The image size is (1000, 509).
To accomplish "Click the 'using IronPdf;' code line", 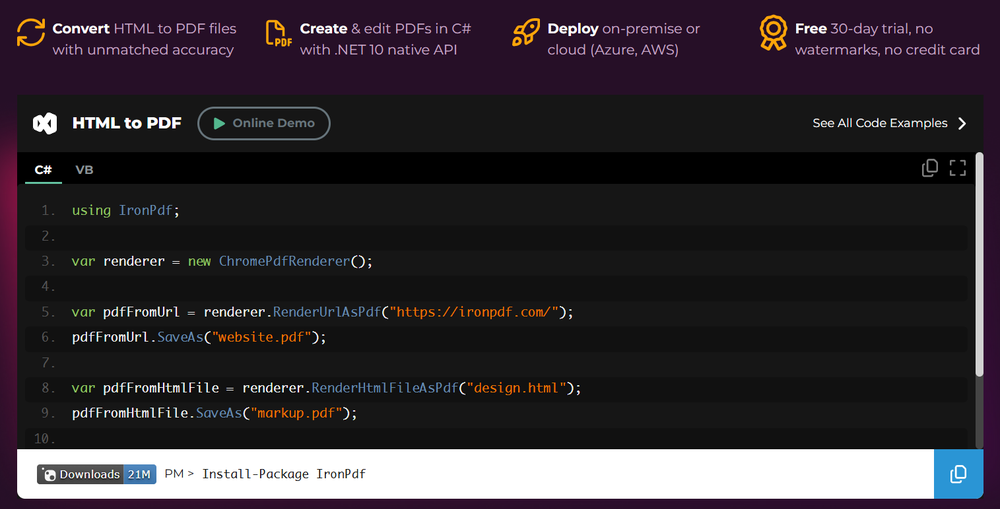I will coord(126,210).
